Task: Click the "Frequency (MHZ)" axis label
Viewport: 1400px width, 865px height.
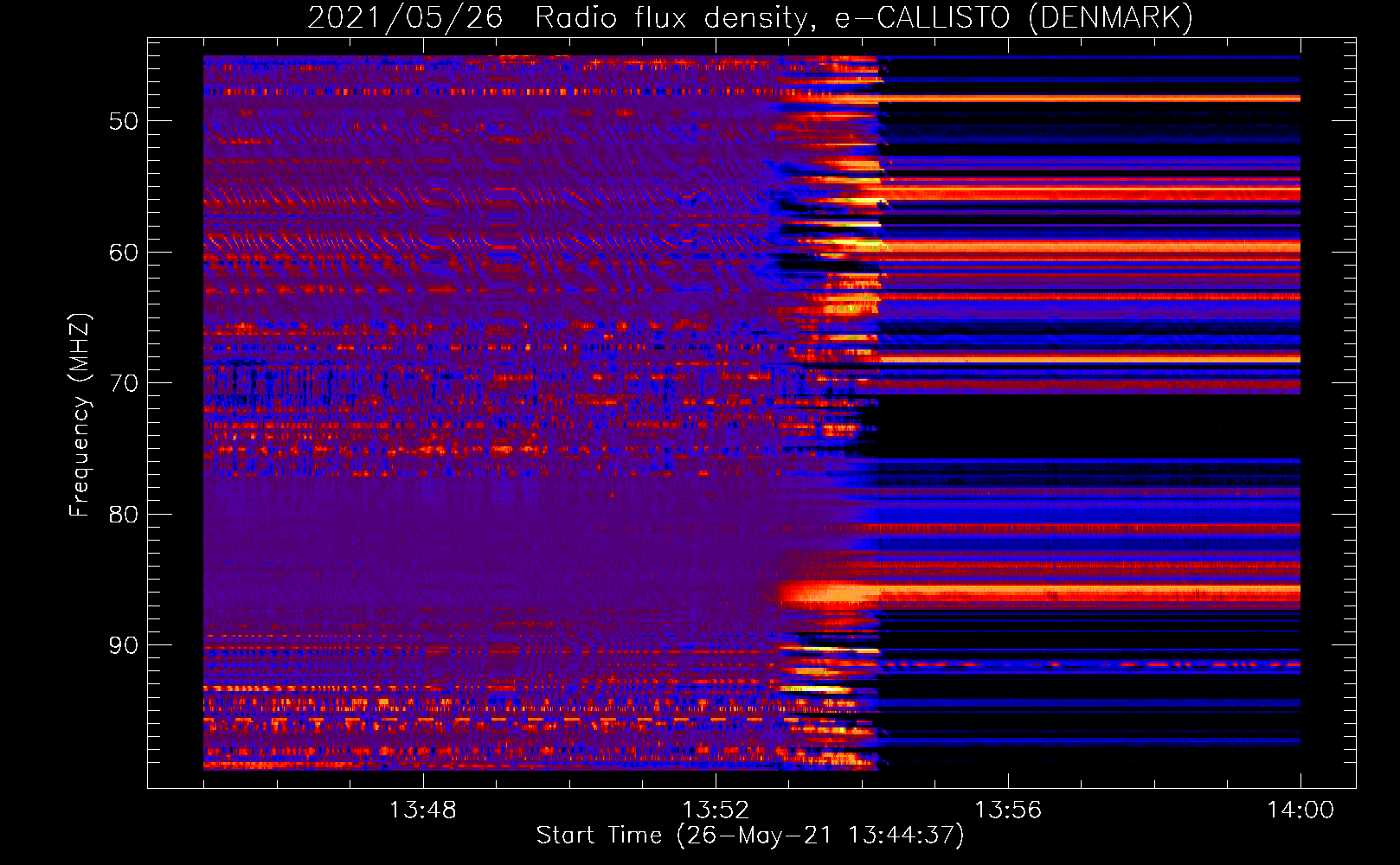Action: point(80,415)
